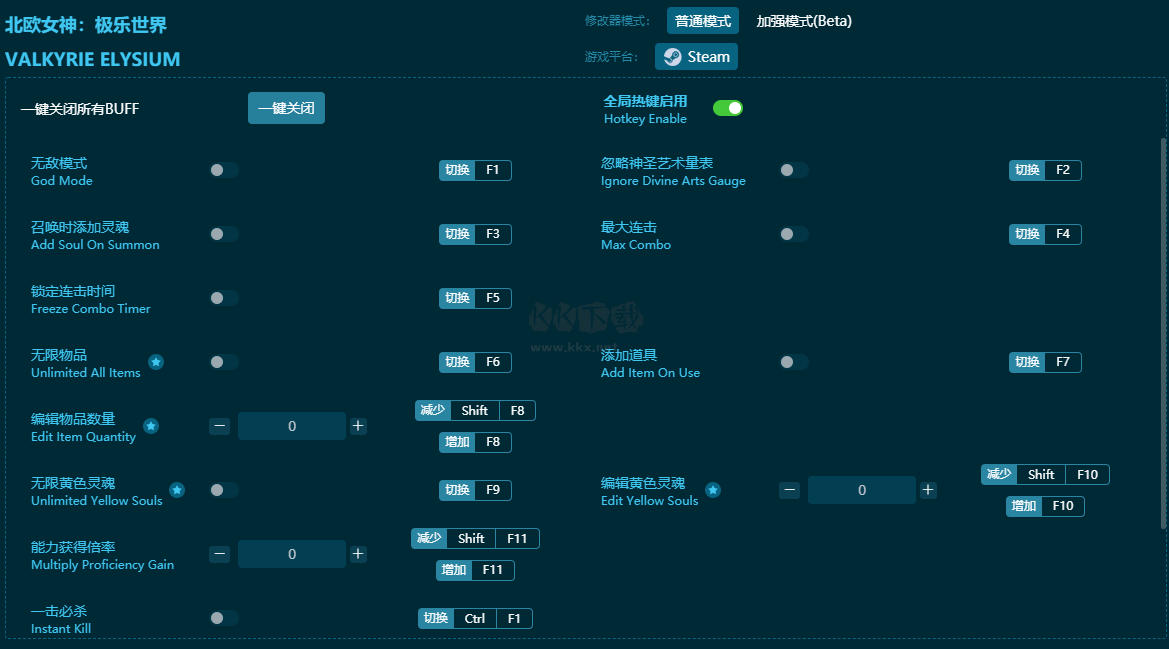Viewport: 1169px width, 649px height.
Task: Click the F9 hotkey for Unlimited Yellow Souls
Action: pyautogui.click(x=475, y=490)
